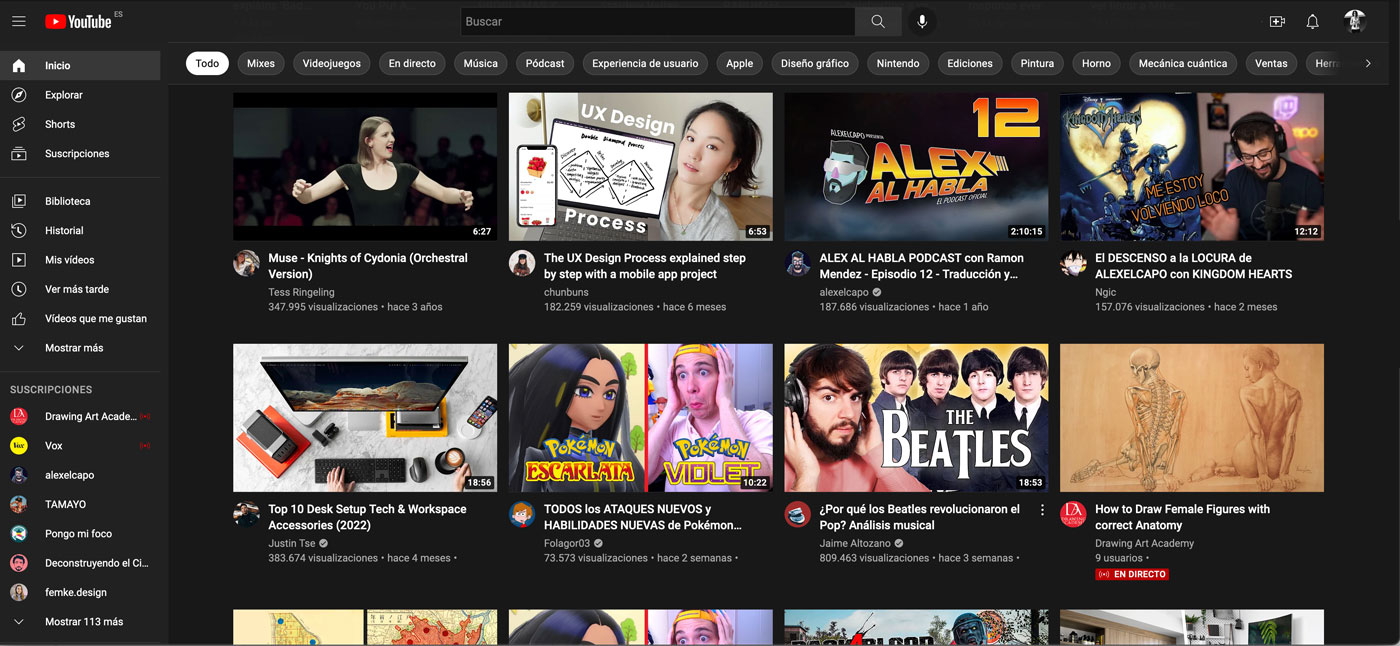Open alexelcapo channel subscription
This screenshot has width=1400, height=646.
point(80,475)
